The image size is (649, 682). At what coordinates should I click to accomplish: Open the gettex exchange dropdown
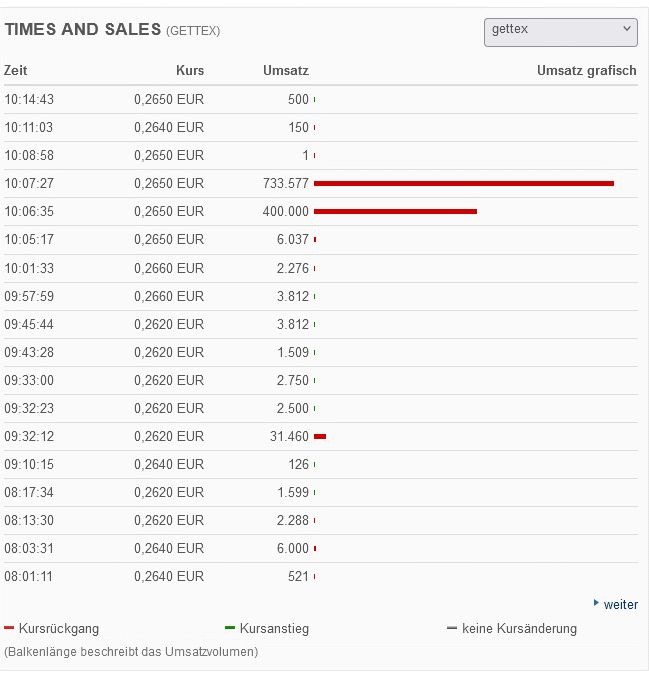coord(560,31)
